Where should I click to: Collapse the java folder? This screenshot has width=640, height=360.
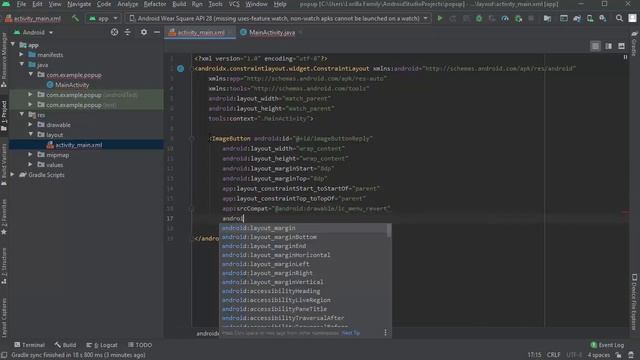[x=22, y=64]
